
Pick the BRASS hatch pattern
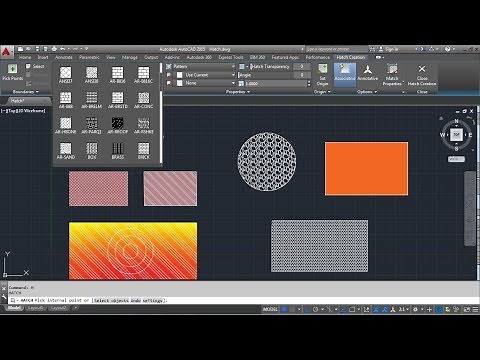(x=118, y=151)
